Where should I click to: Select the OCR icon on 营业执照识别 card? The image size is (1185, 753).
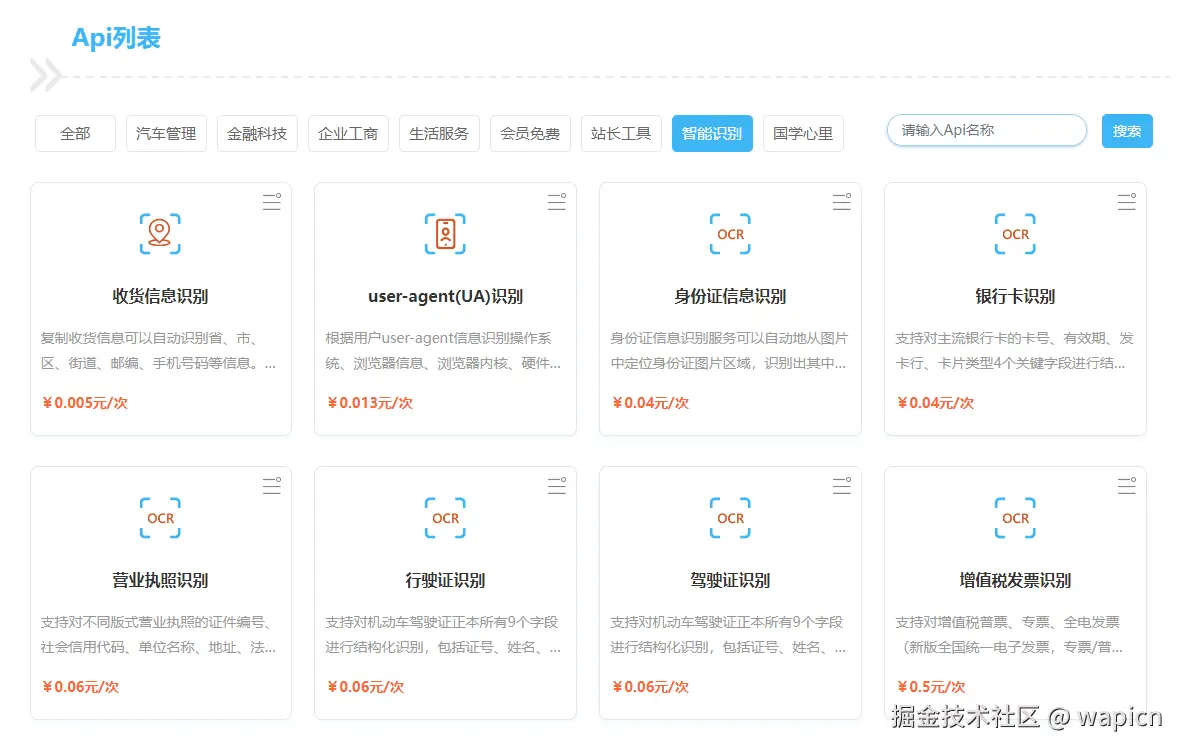(160, 518)
